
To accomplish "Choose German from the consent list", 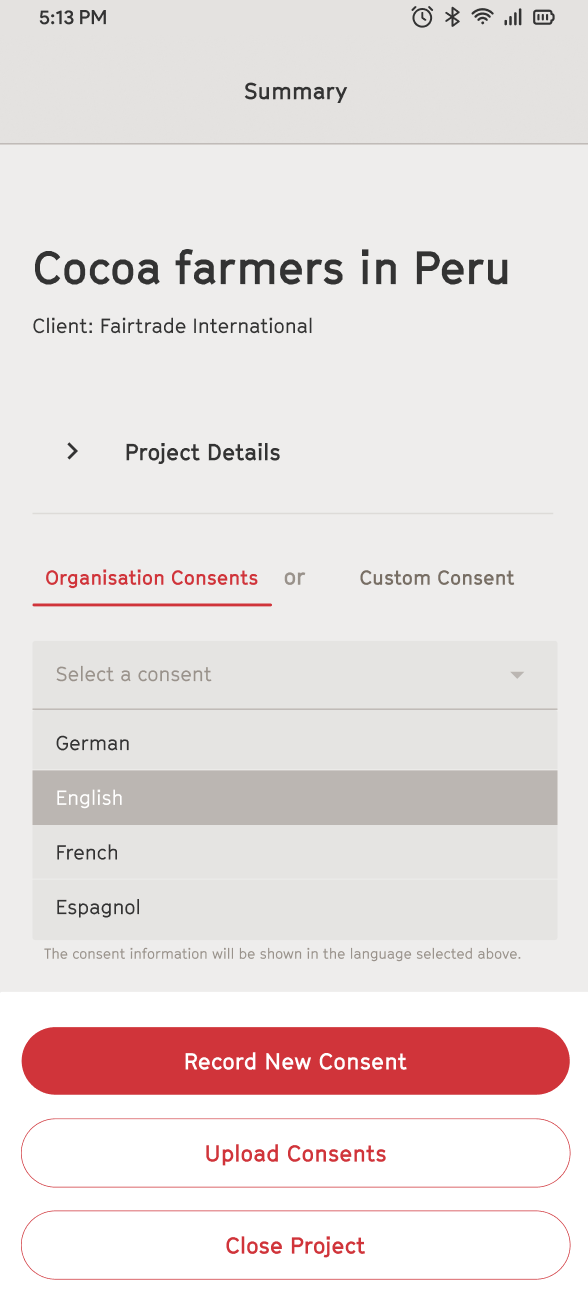I will pos(295,743).
